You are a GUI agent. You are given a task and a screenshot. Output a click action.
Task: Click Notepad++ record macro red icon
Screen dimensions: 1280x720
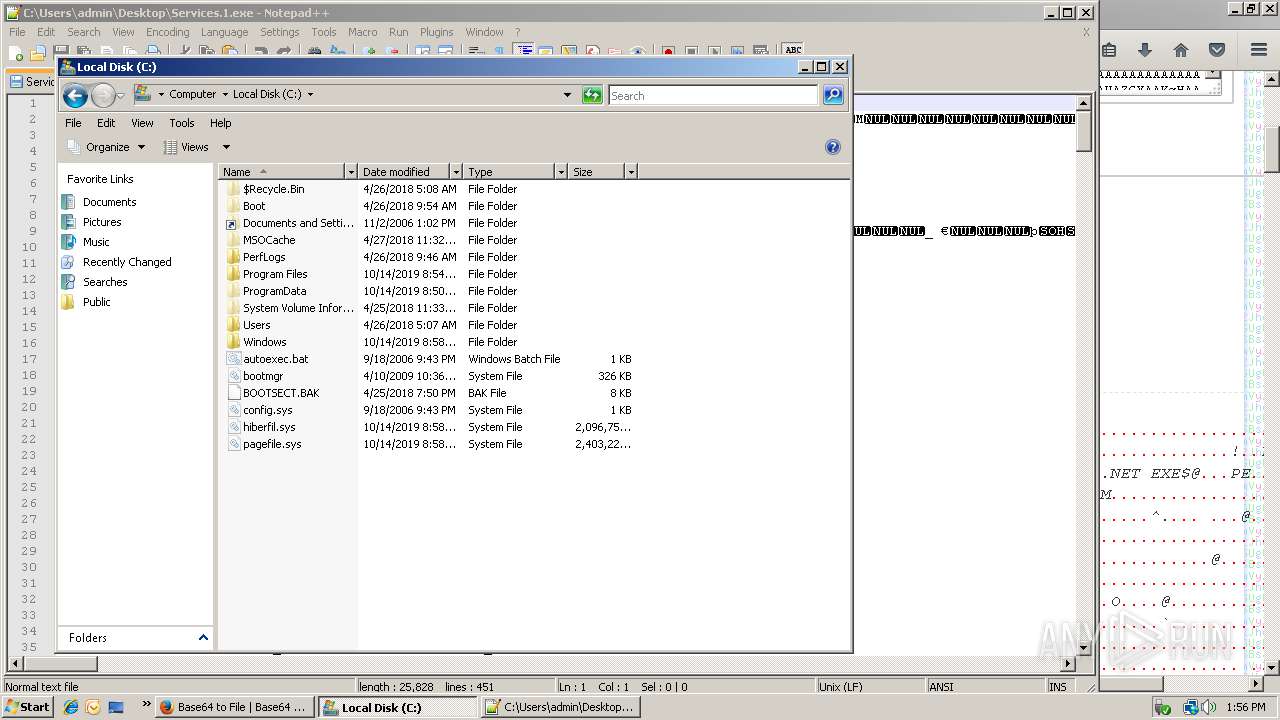[668, 51]
